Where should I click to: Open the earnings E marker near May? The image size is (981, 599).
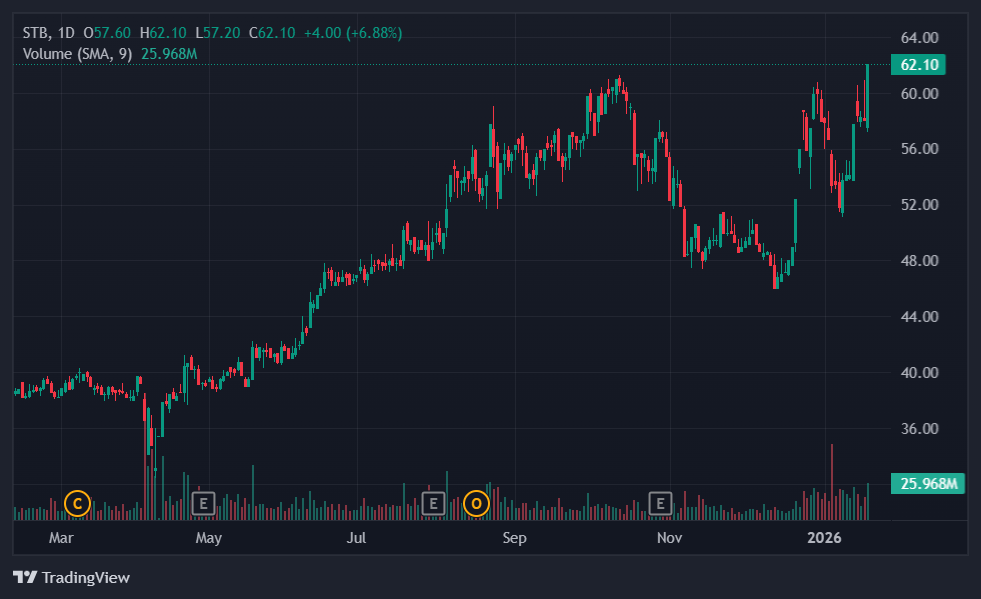[204, 504]
